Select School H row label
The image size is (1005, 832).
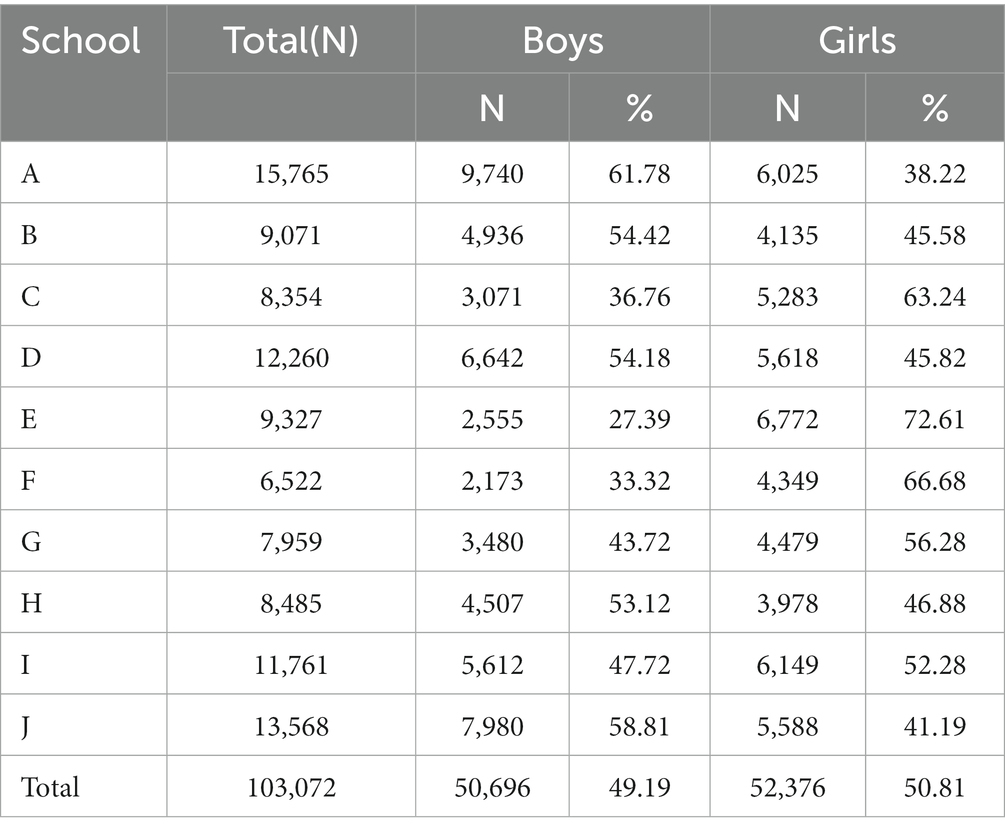coord(31,603)
